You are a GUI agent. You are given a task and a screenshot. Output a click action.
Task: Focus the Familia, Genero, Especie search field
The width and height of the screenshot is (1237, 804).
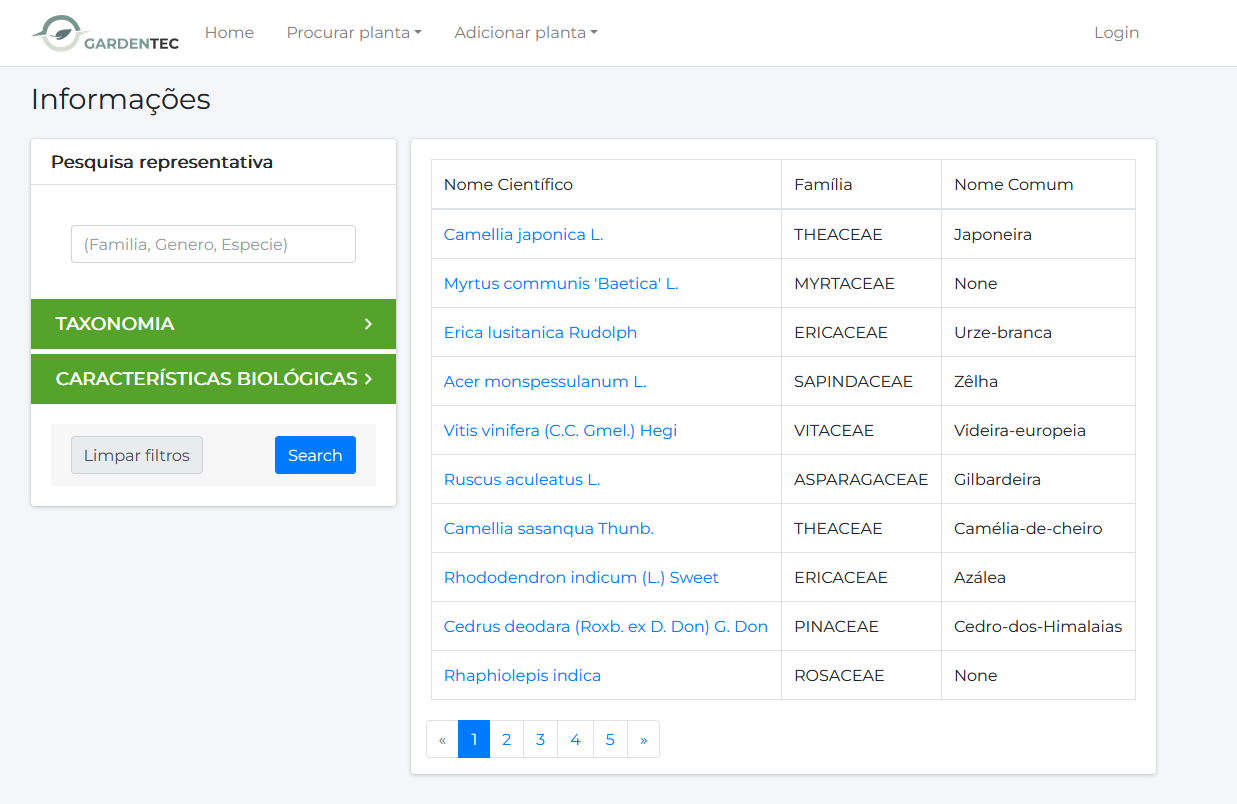213,244
